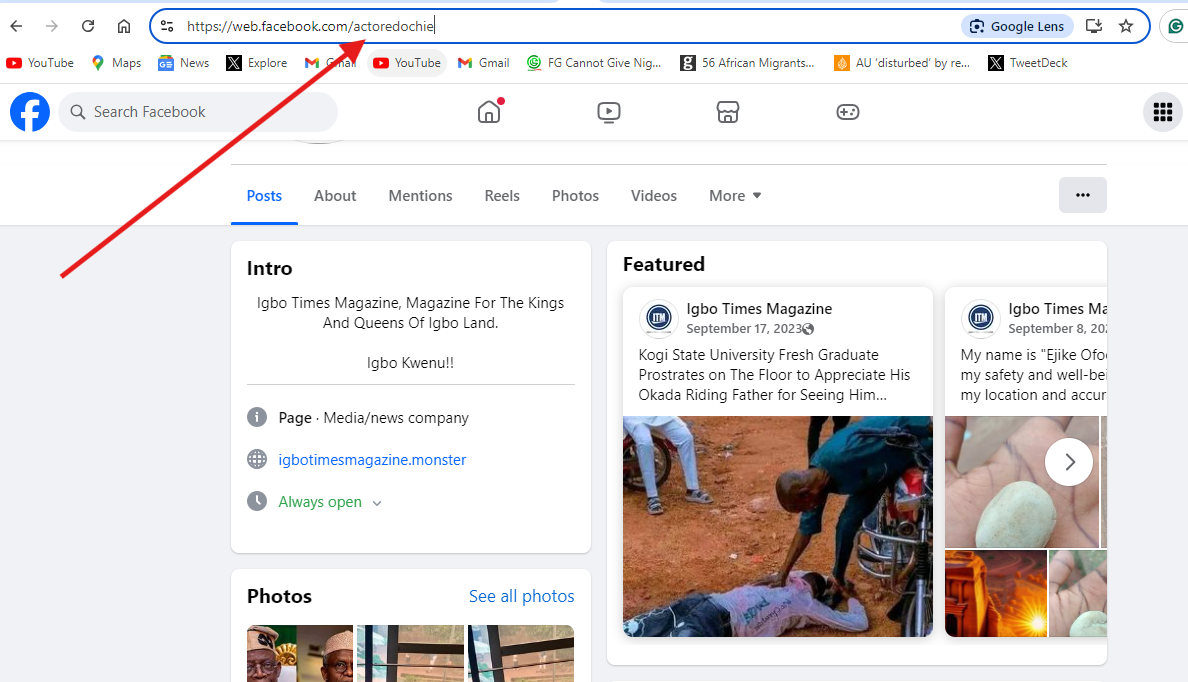This screenshot has width=1188, height=682.
Task: Open the Facebook Video icon
Action: click(x=608, y=112)
